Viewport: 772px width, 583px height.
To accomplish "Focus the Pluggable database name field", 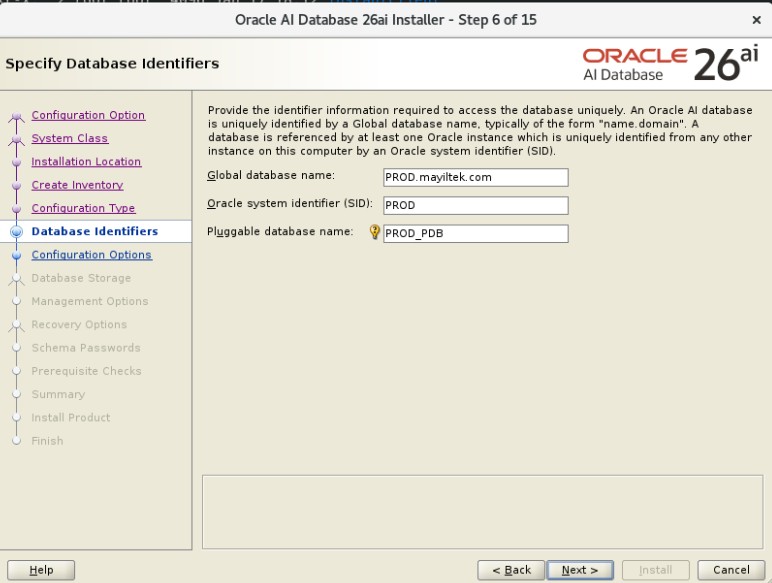I will point(476,233).
